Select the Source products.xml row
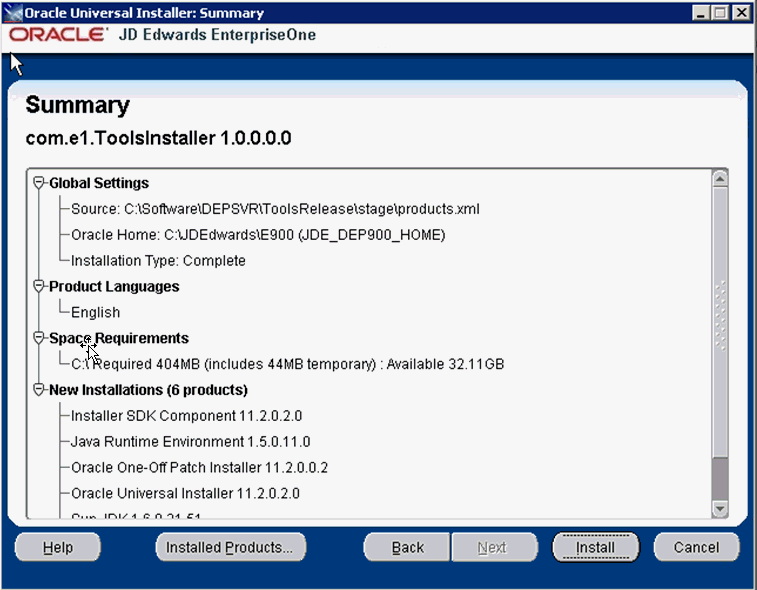 tap(275, 209)
